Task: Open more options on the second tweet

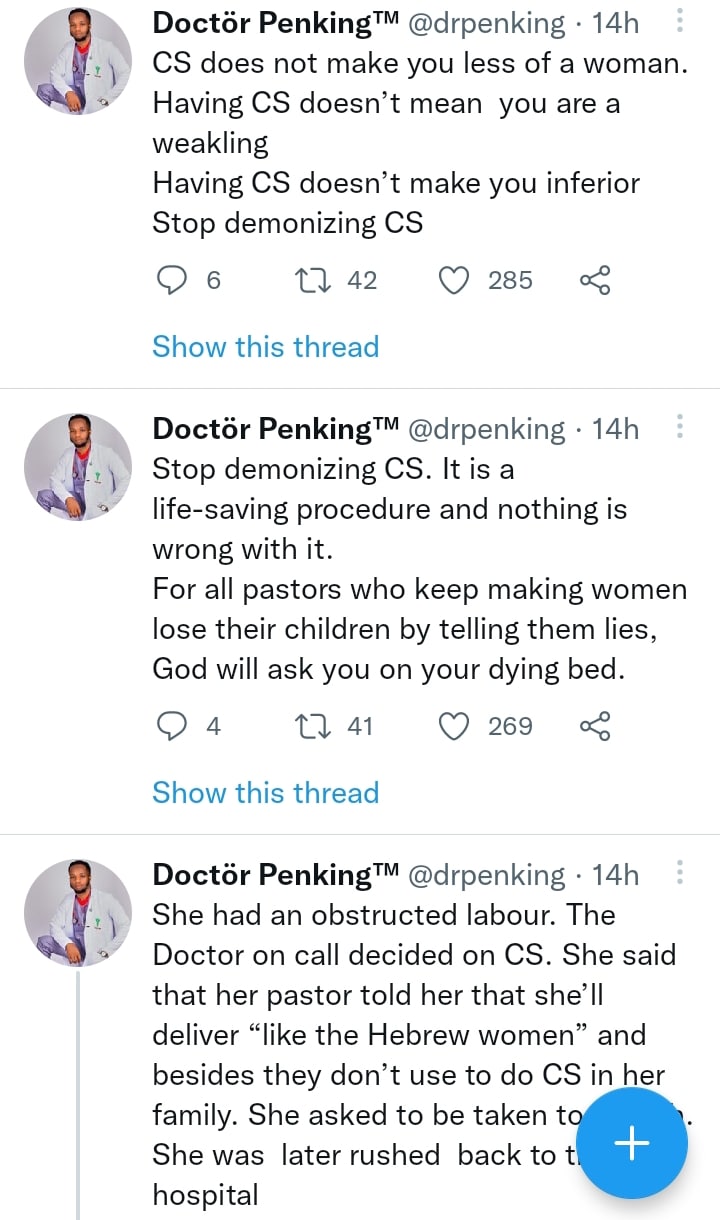Action: pos(680,428)
